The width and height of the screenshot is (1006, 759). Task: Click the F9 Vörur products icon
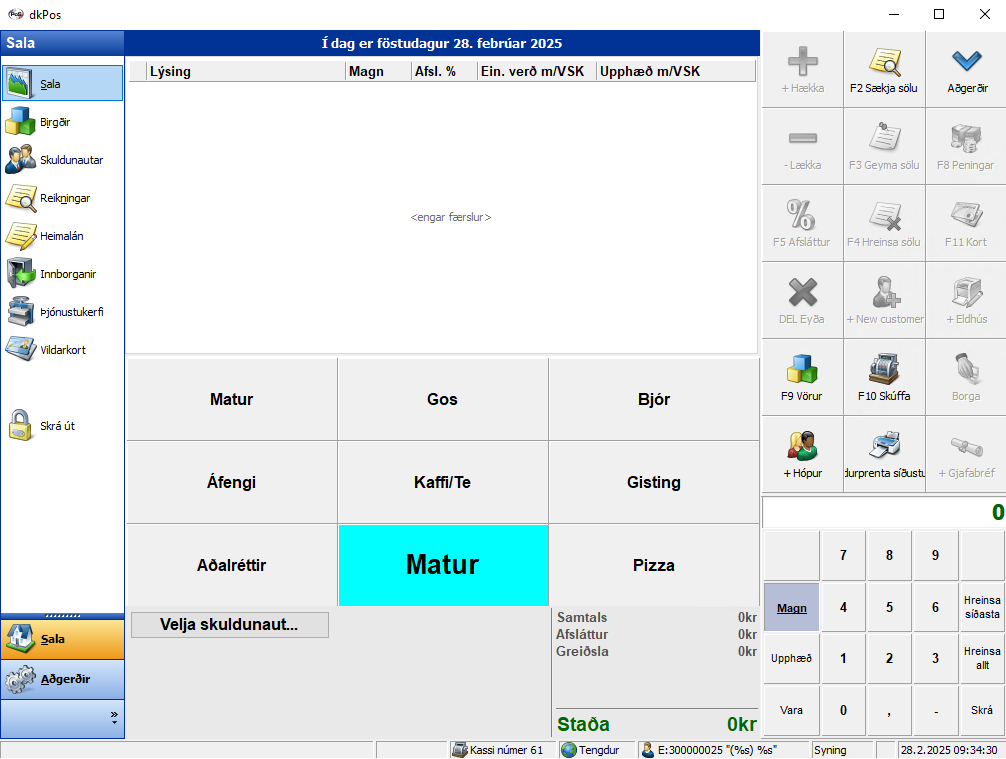(802, 370)
